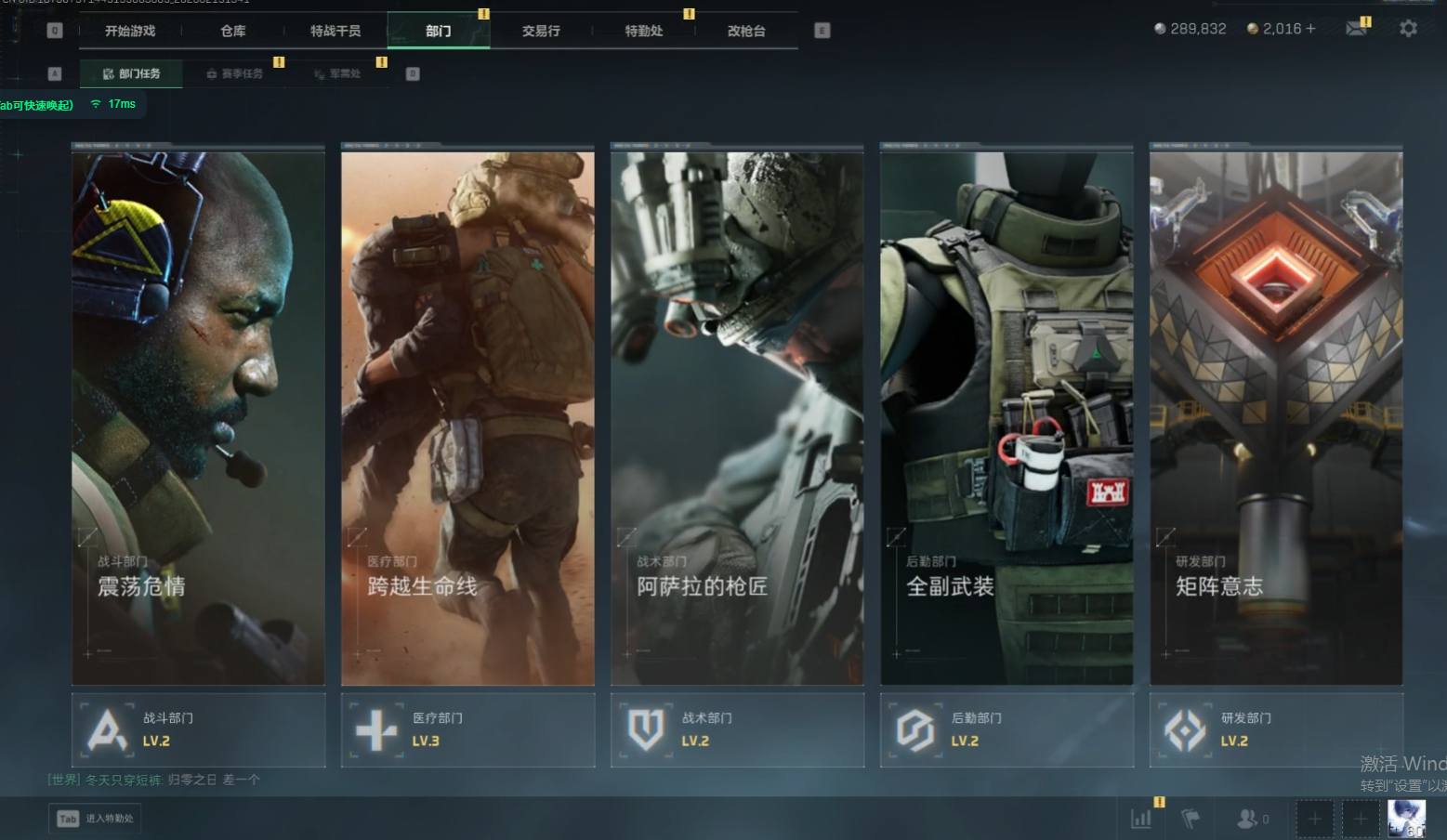The image size is (1447, 840).
Task: Click the 战术部门 LV.2 button
Action: tap(738, 729)
